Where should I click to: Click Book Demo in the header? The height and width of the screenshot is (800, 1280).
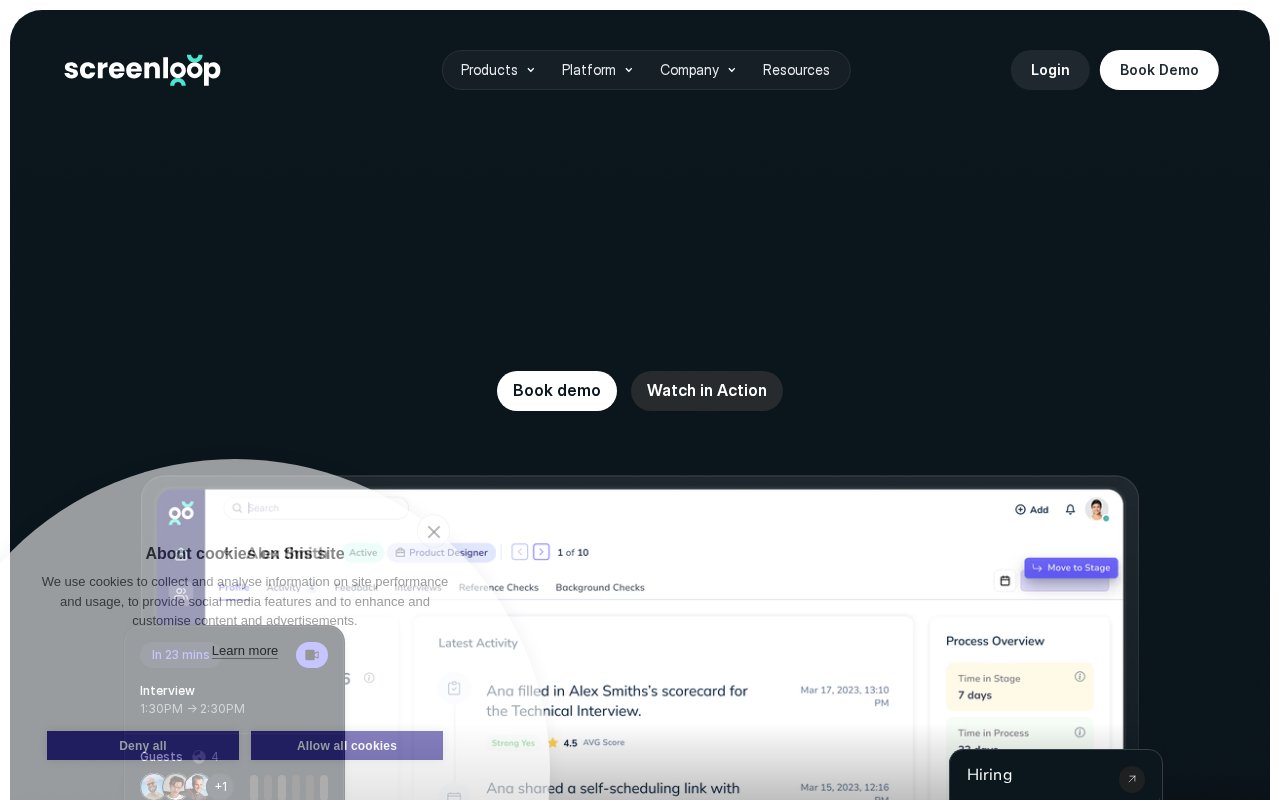pyautogui.click(x=1159, y=70)
